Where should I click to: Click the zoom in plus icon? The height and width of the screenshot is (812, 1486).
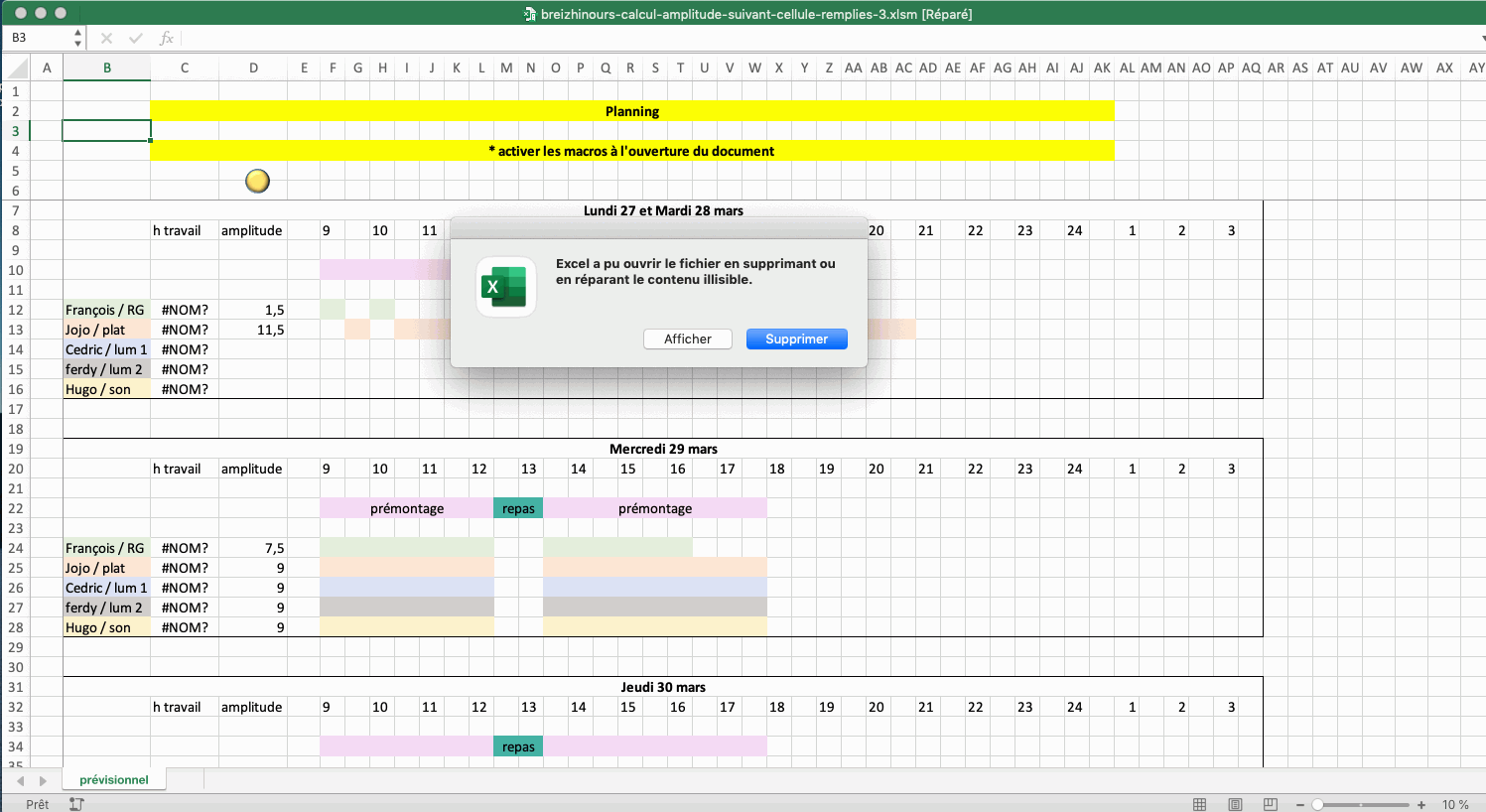(1421, 804)
